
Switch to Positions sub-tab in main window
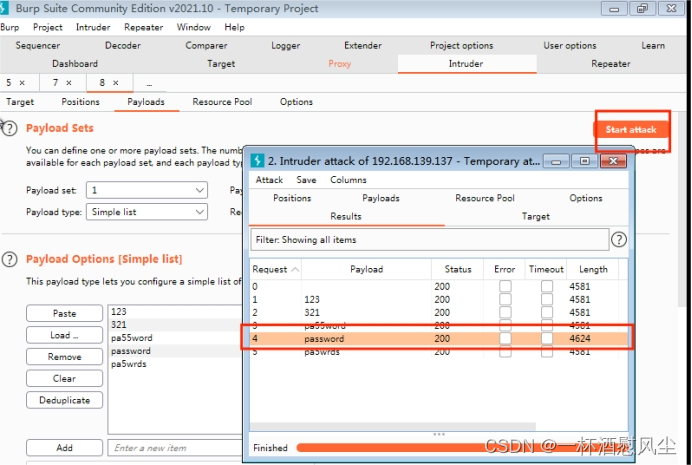pos(80,102)
